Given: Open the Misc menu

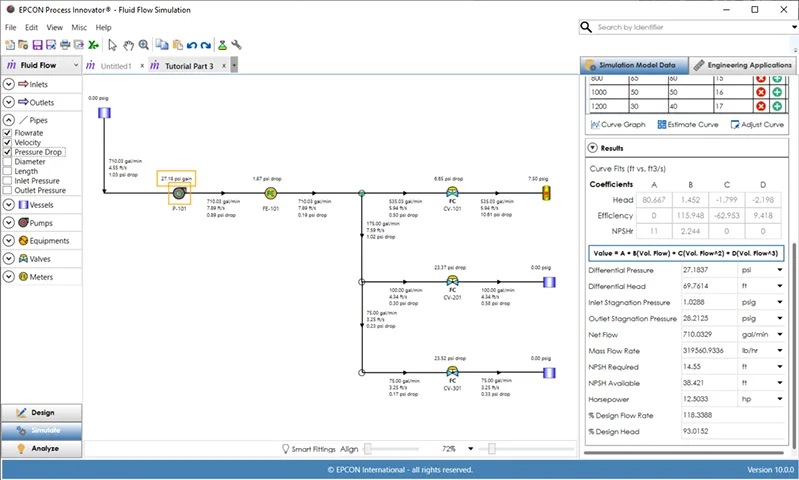Looking at the screenshot, I should 79,27.
